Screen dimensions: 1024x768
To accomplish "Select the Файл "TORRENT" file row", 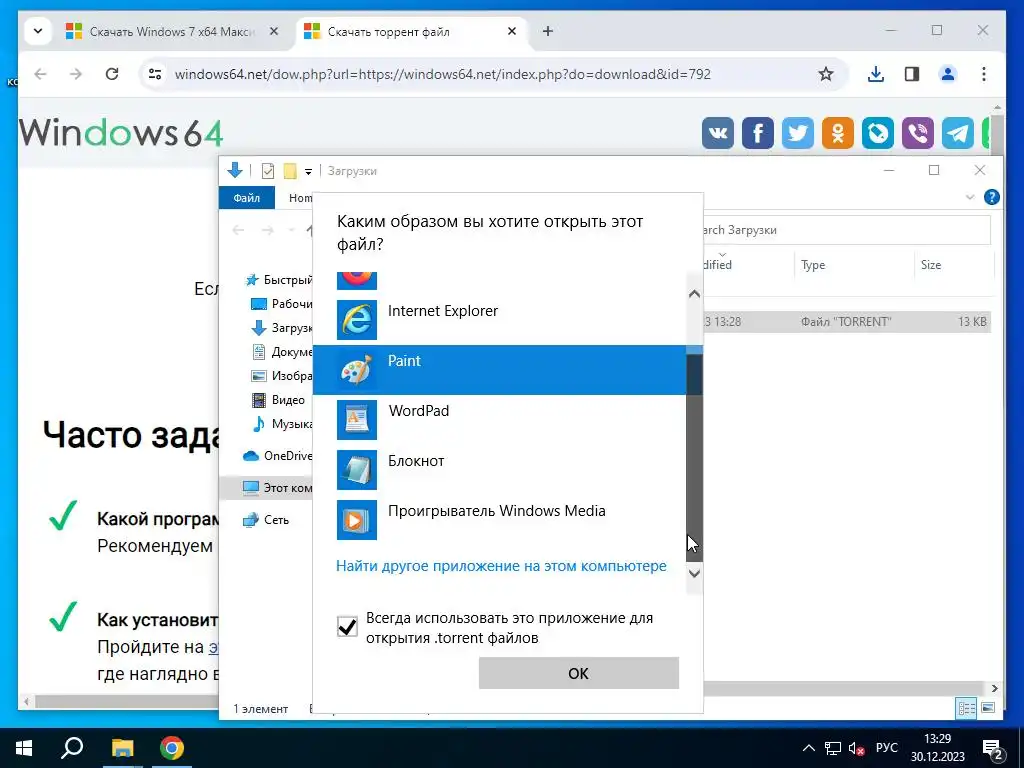I will point(846,321).
